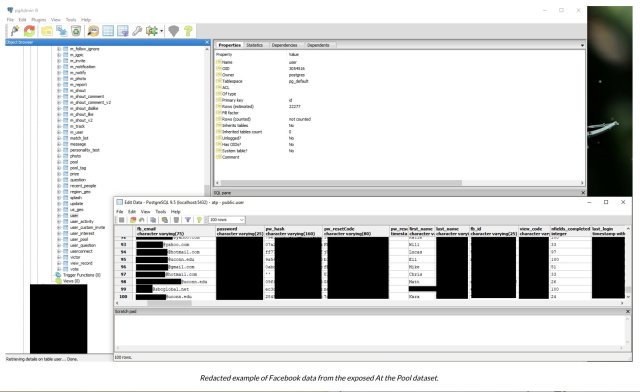Click Delete row icon in Edit Data toolbar
Screen dimensions: 640x392
point(176,220)
